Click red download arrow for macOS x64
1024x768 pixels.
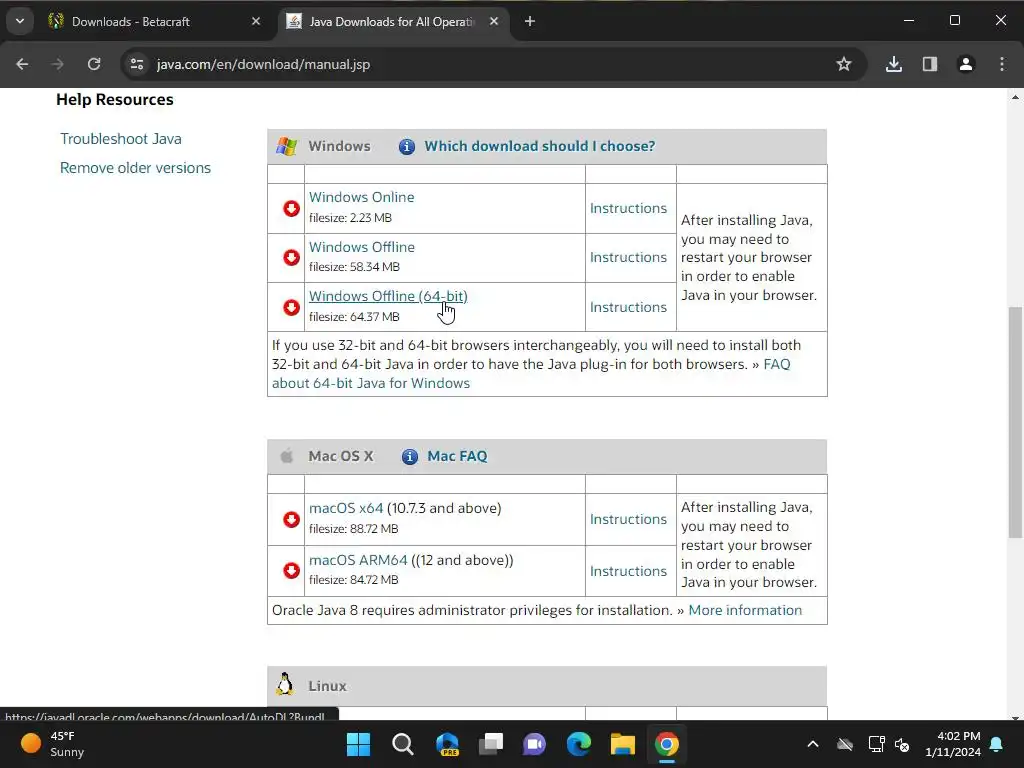291,519
